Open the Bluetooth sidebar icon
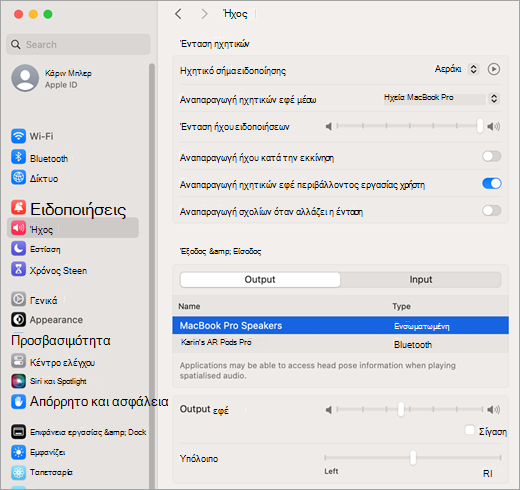 (18, 157)
